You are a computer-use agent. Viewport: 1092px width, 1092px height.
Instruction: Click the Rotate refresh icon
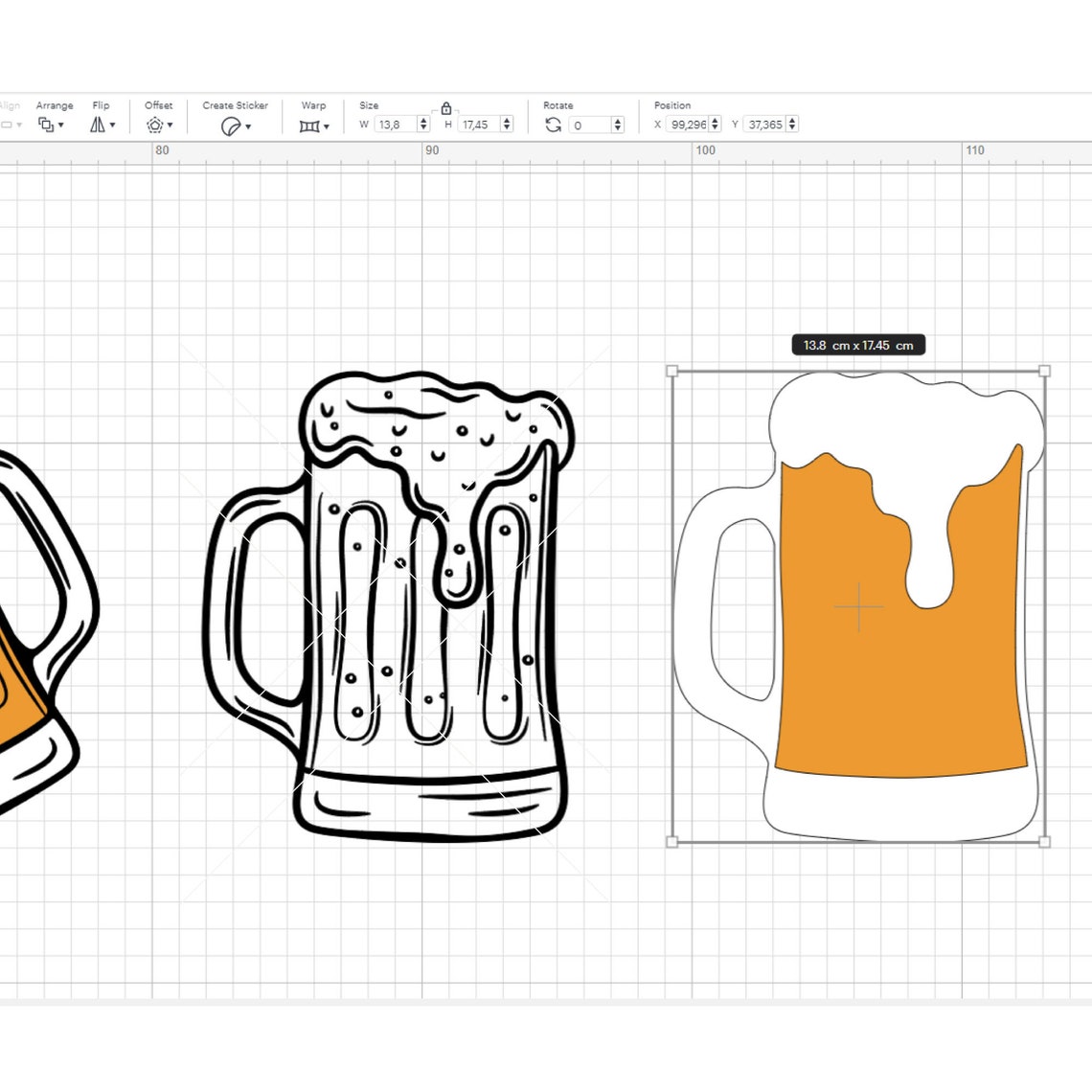[553, 125]
